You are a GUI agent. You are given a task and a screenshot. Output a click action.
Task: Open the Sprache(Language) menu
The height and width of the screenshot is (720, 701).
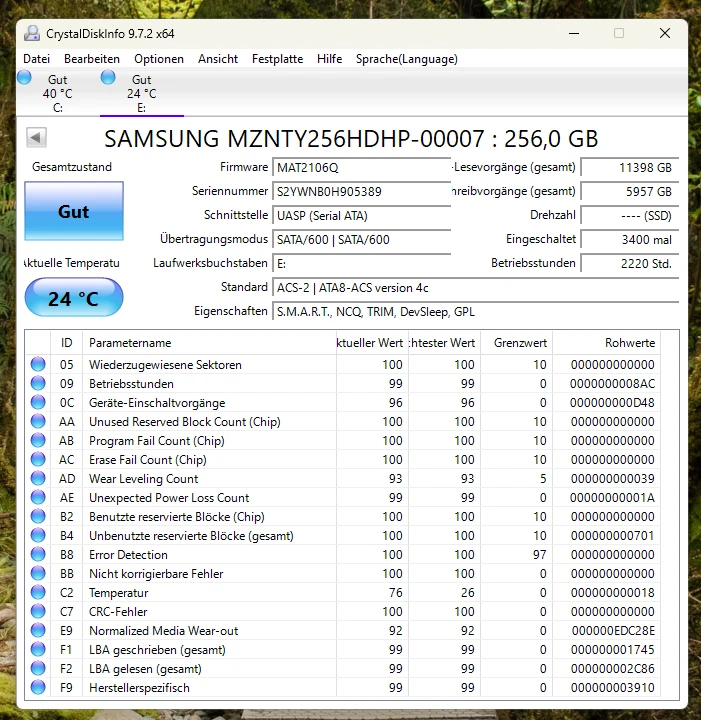click(407, 59)
